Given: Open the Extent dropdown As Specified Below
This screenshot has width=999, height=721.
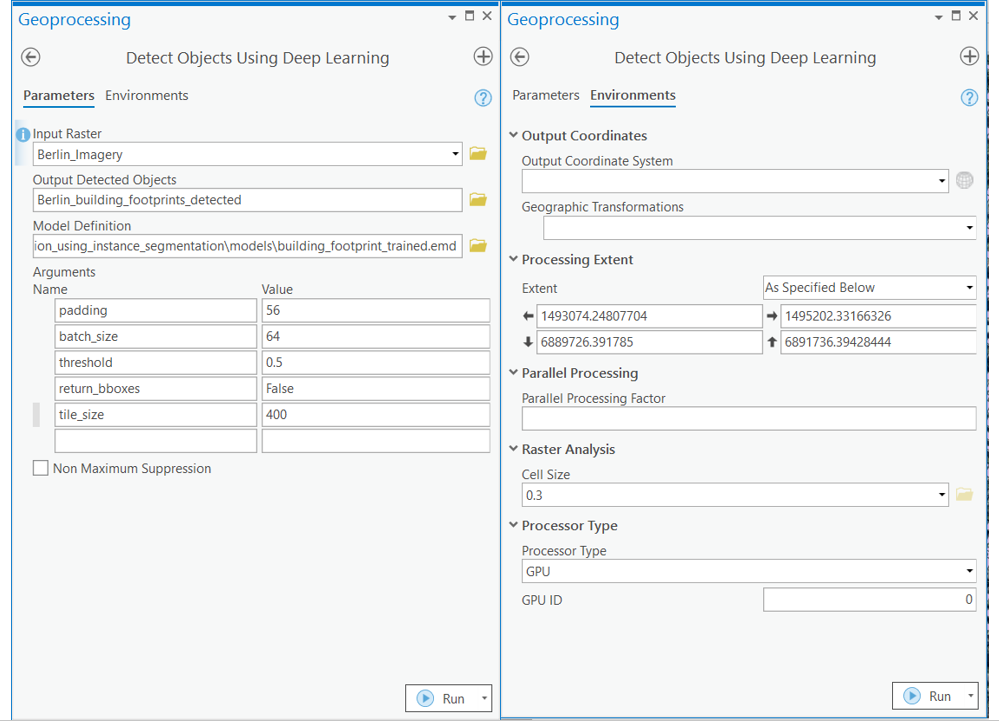Looking at the screenshot, I should tap(969, 288).
